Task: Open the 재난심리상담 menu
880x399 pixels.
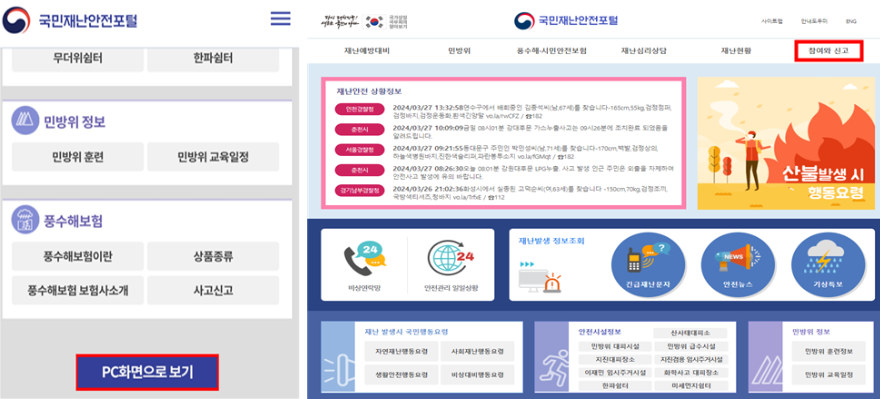Action: [644, 51]
